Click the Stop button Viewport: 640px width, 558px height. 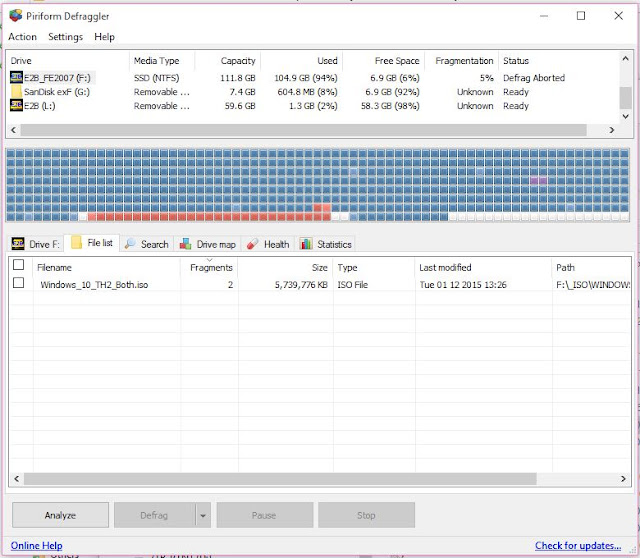pos(366,515)
